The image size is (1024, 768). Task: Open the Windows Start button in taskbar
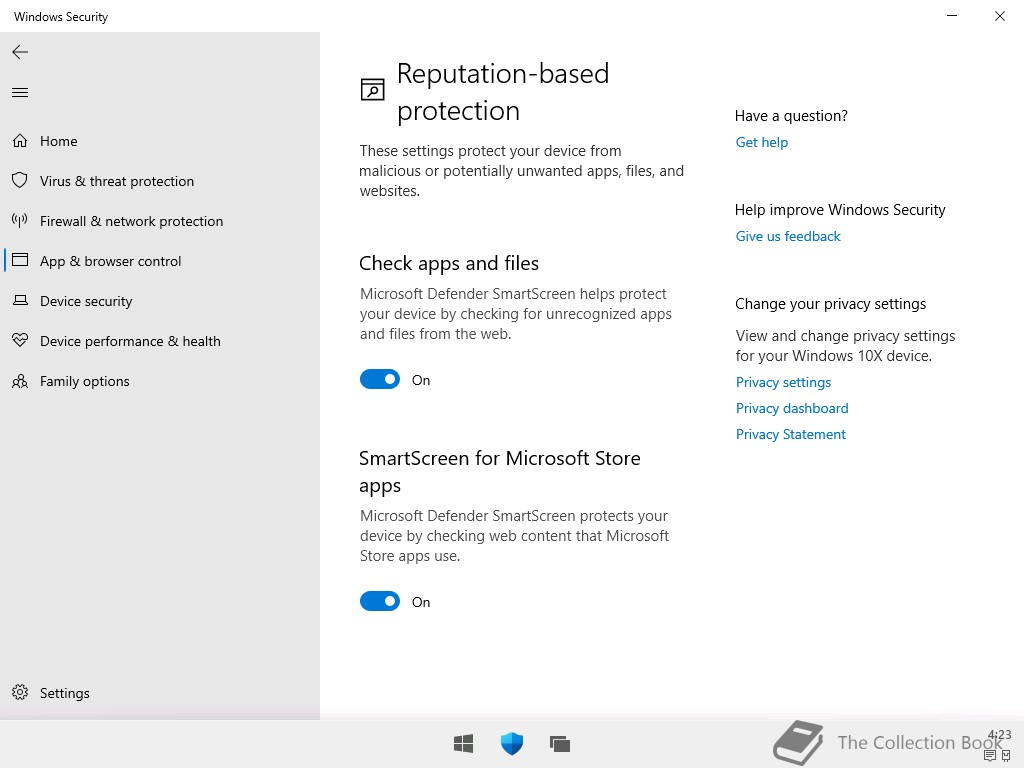pyautogui.click(x=464, y=743)
